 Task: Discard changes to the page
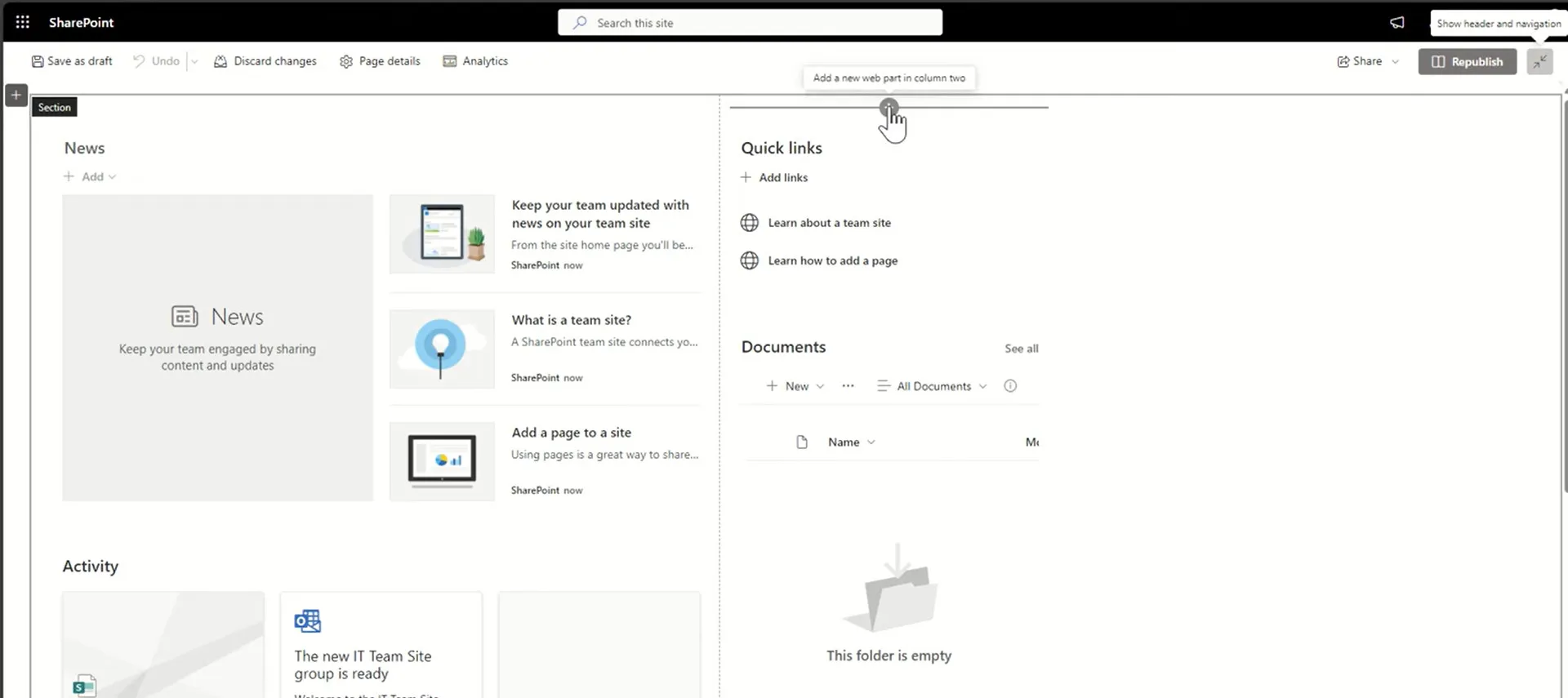[265, 61]
